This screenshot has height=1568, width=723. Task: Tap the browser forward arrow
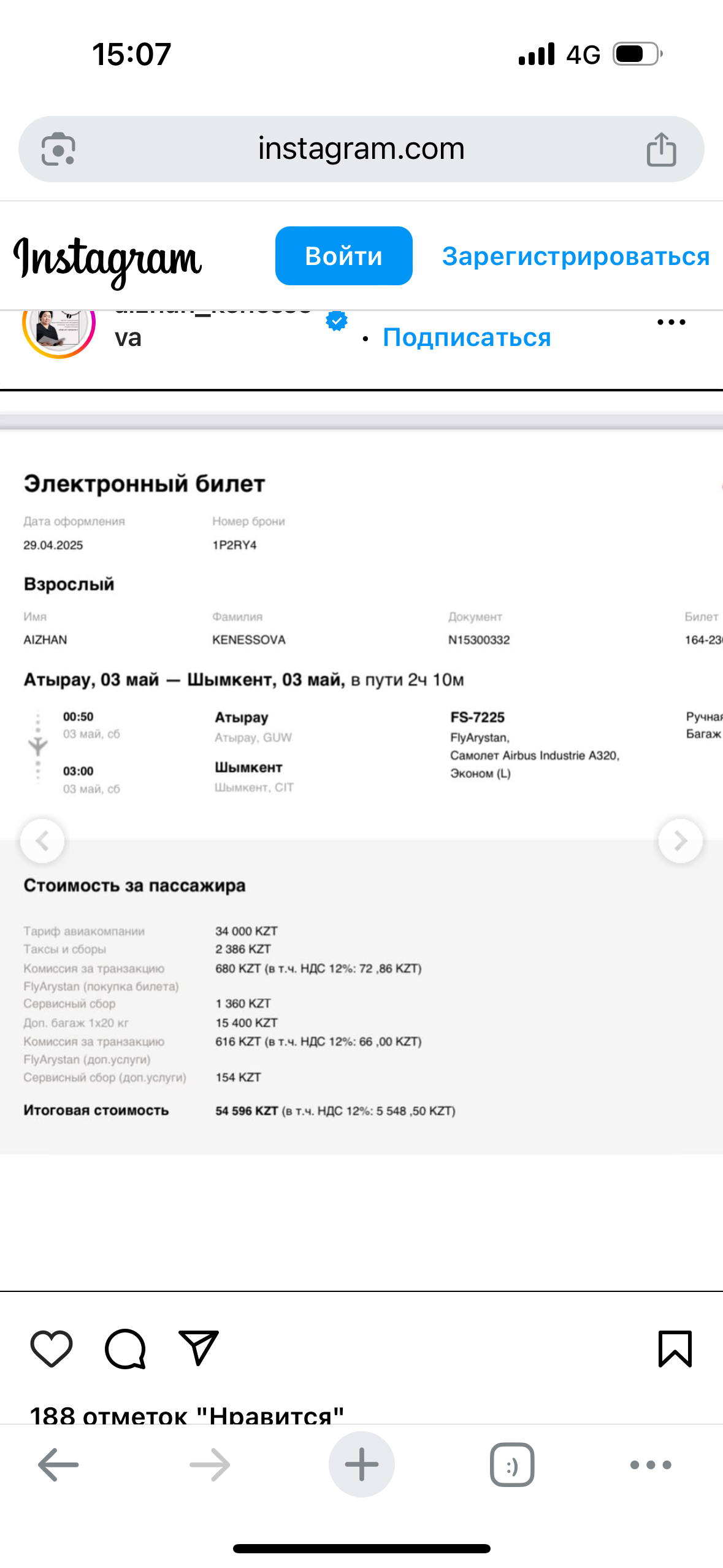pos(210,1465)
